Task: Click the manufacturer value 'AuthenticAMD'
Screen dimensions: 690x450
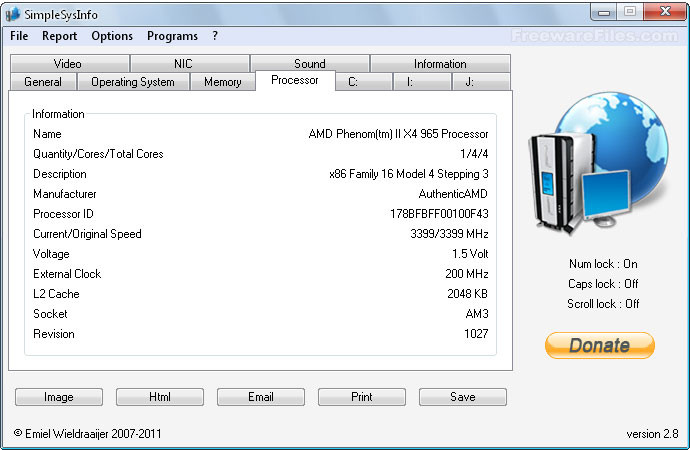Action: (453, 194)
